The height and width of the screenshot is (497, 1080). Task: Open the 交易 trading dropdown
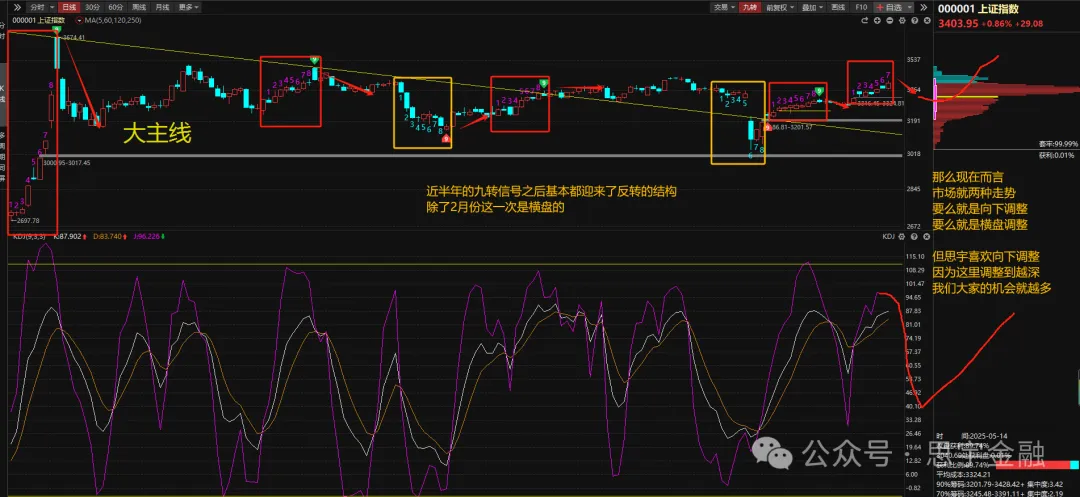click(x=725, y=7)
